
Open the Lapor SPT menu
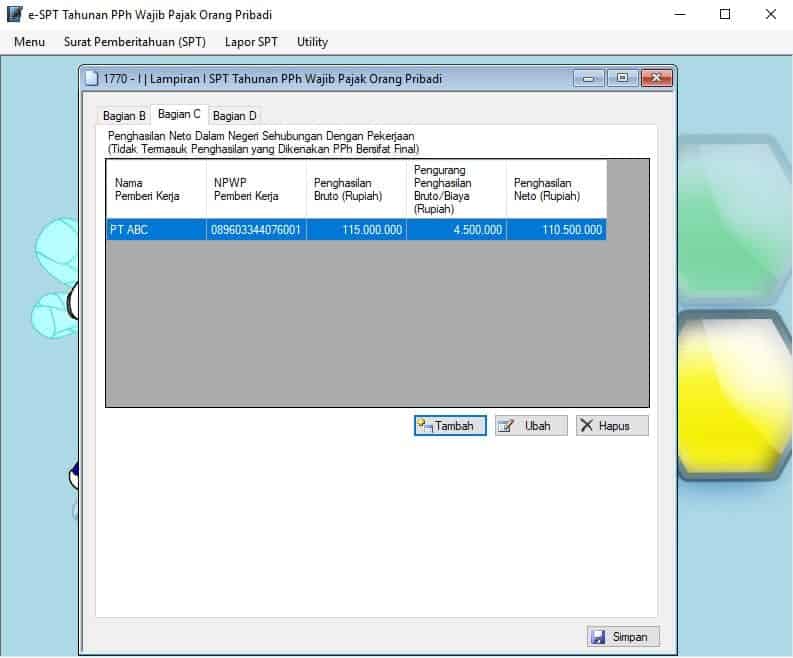(251, 42)
